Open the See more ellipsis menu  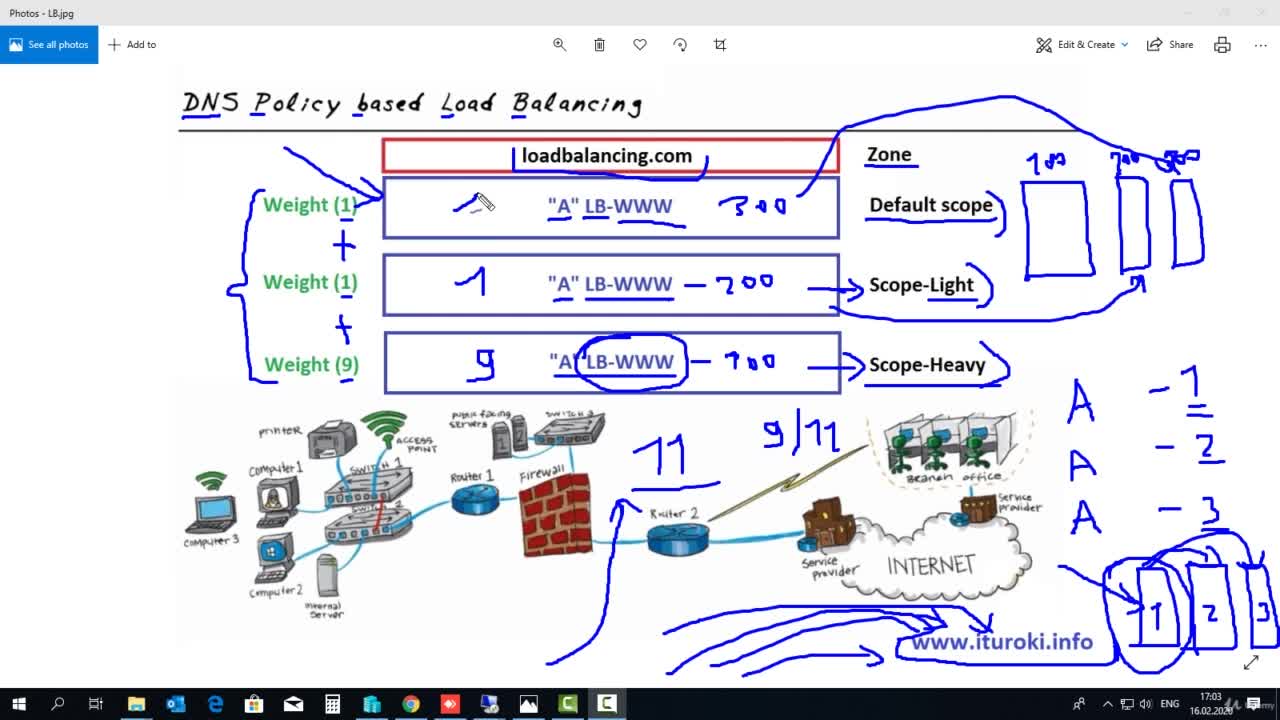tap(1260, 44)
